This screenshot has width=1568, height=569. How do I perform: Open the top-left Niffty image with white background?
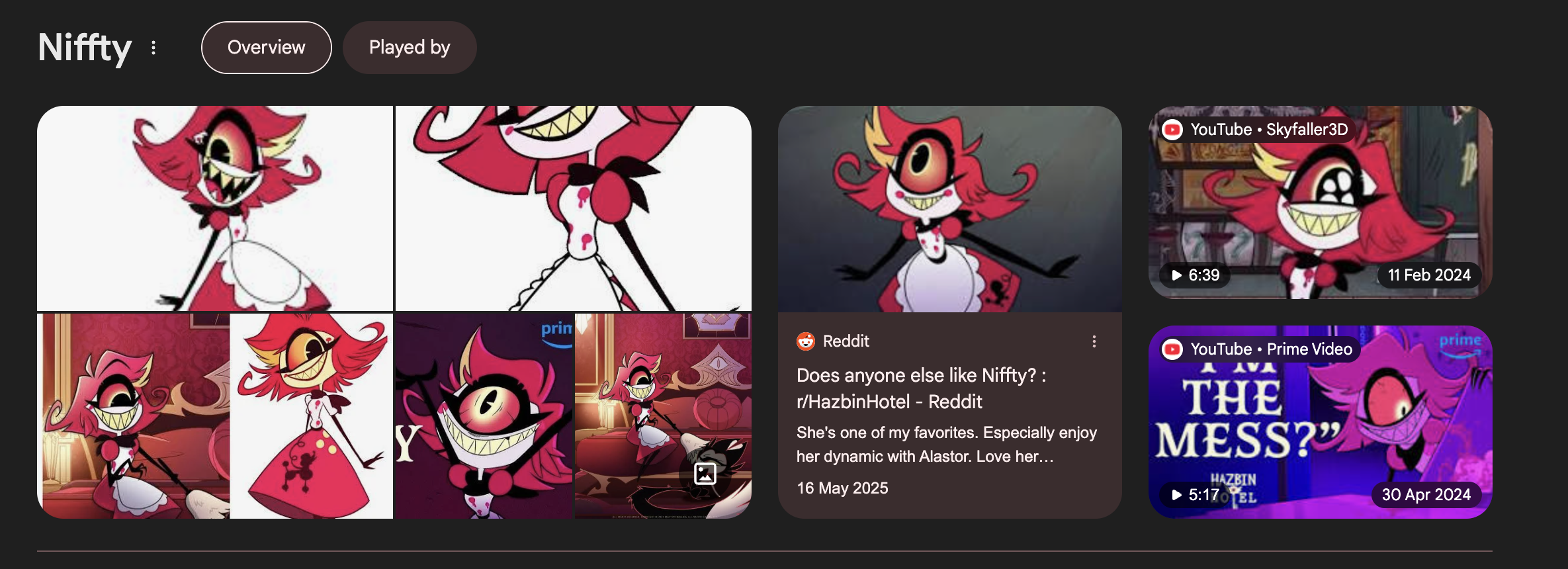tap(215, 208)
